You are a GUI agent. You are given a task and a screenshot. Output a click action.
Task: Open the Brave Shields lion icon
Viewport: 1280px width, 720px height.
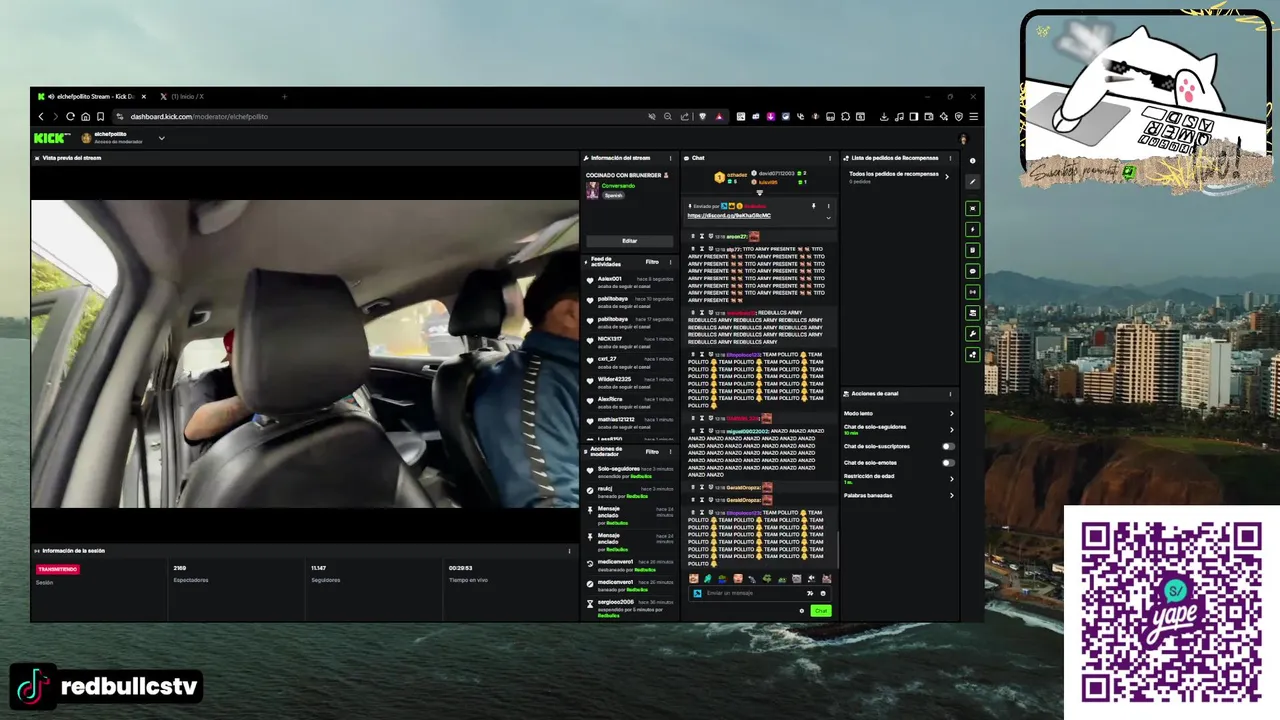click(702, 117)
